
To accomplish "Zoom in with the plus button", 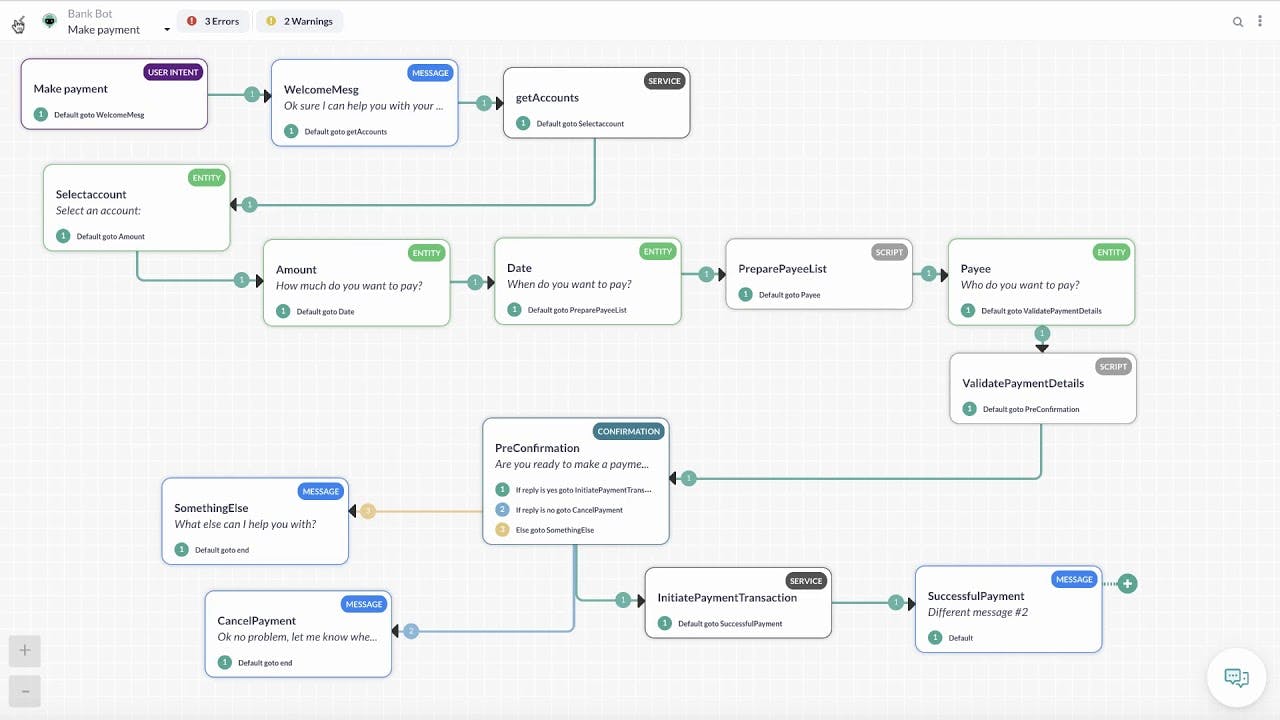I will tap(25, 651).
